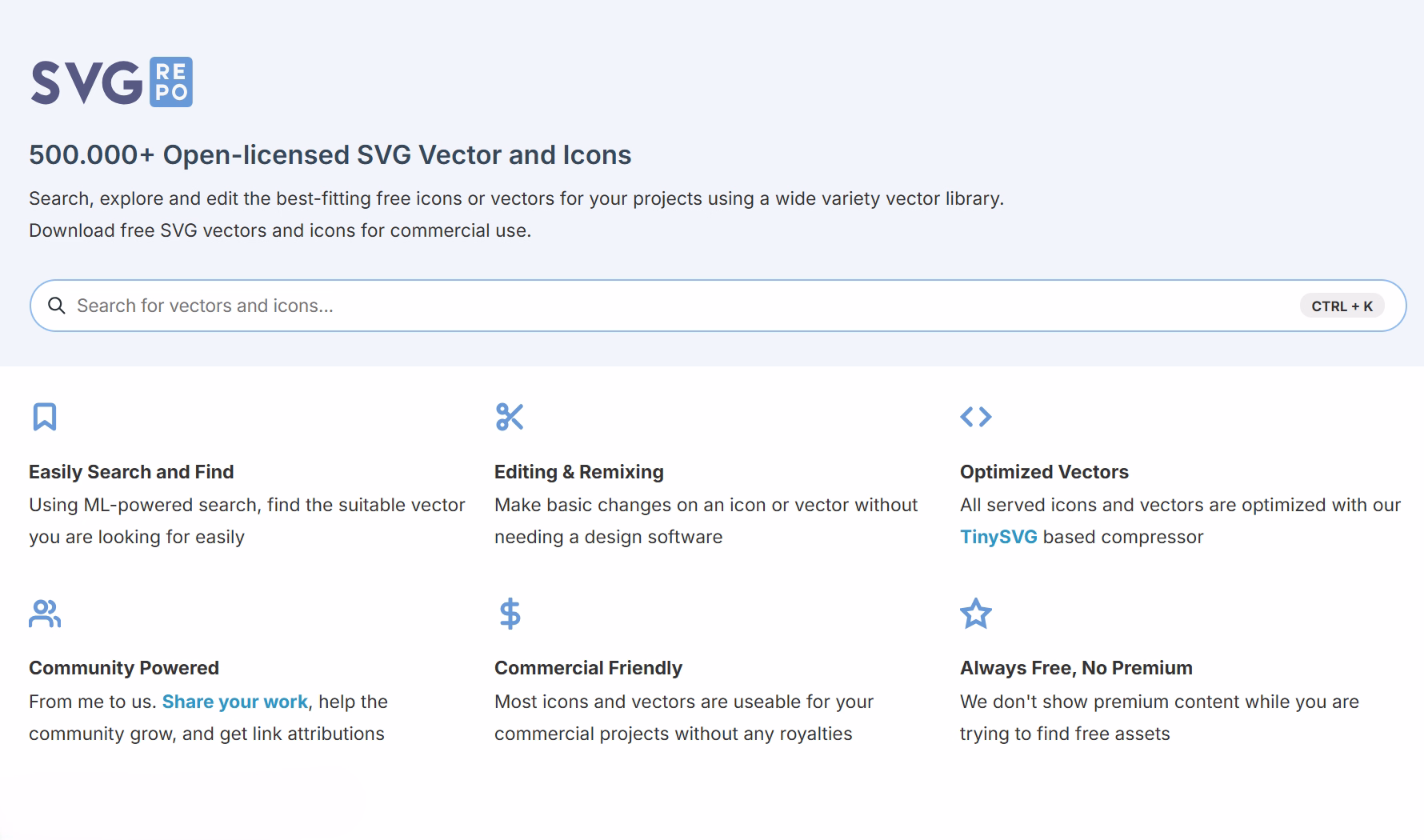The height and width of the screenshot is (840, 1424).
Task: Click the Easily Search and Find heading
Action: coord(131,471)
